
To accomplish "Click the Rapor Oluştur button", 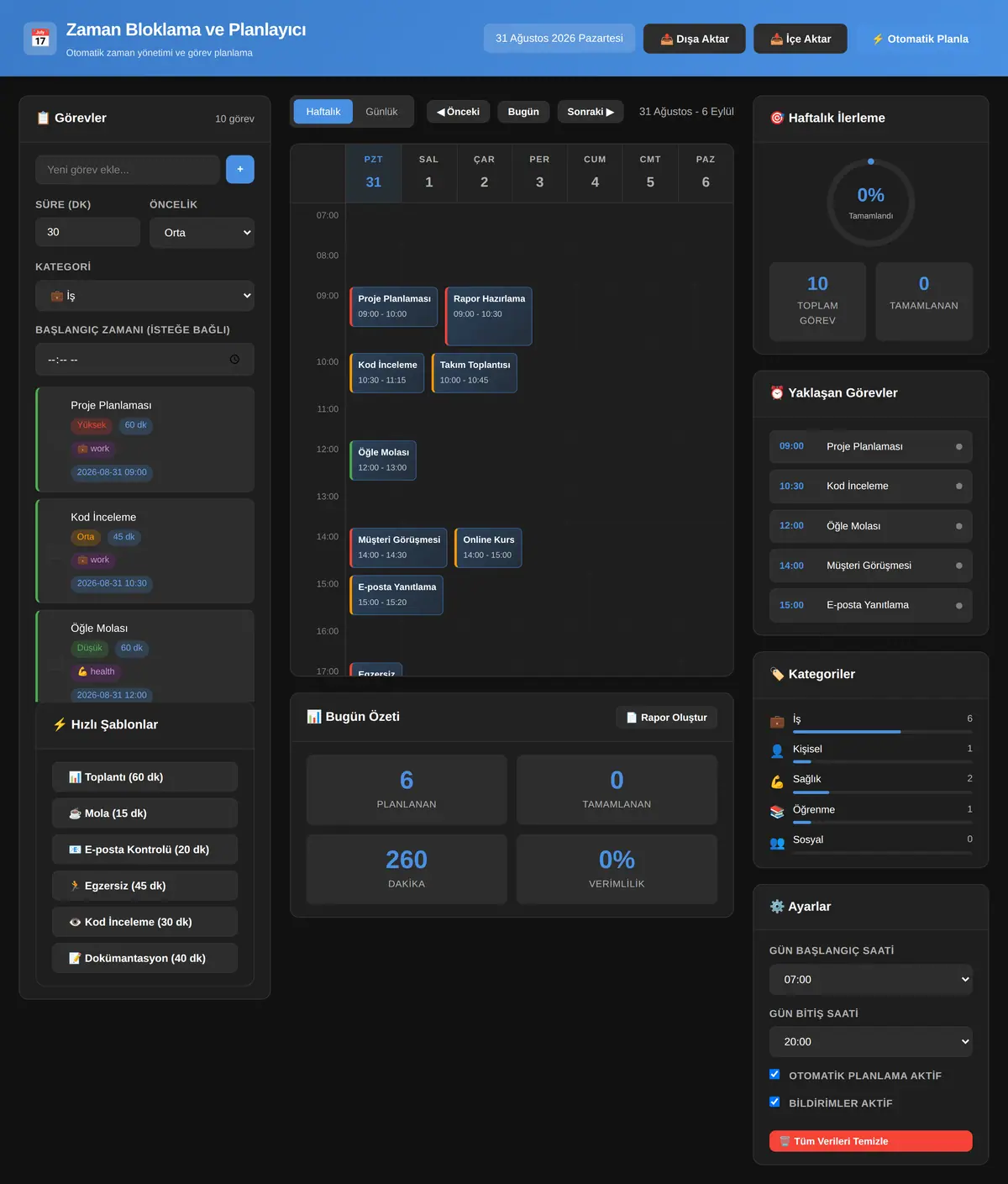I will (x=667, y=718).
